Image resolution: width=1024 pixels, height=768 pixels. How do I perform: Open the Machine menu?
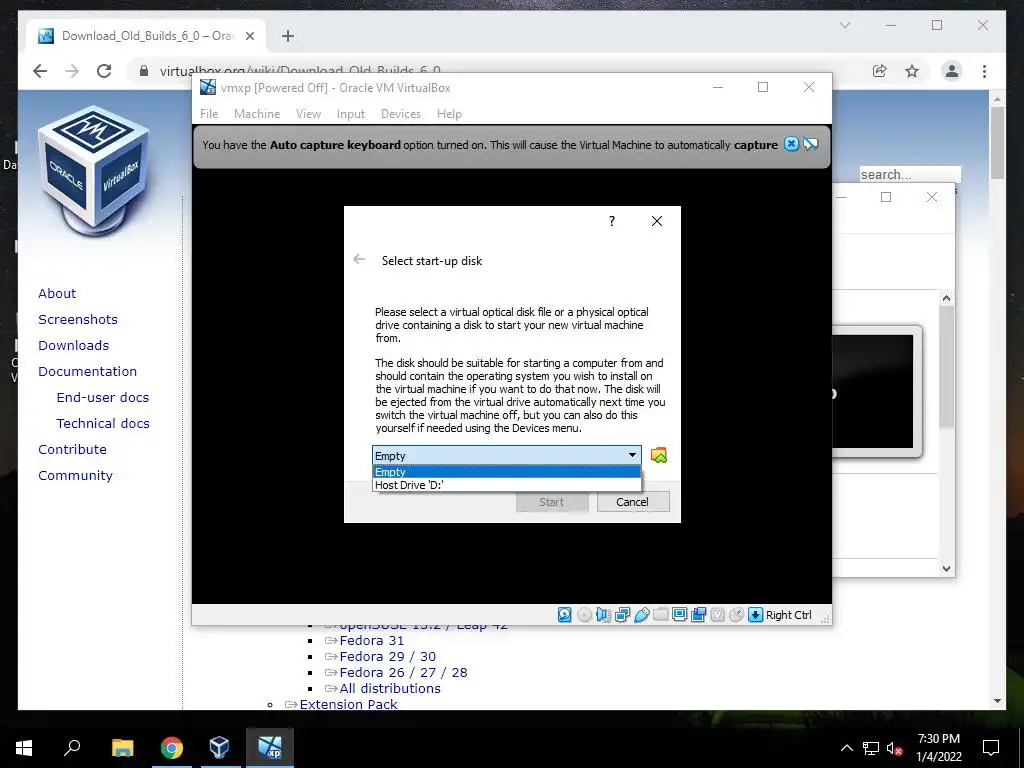click(257, 114)
